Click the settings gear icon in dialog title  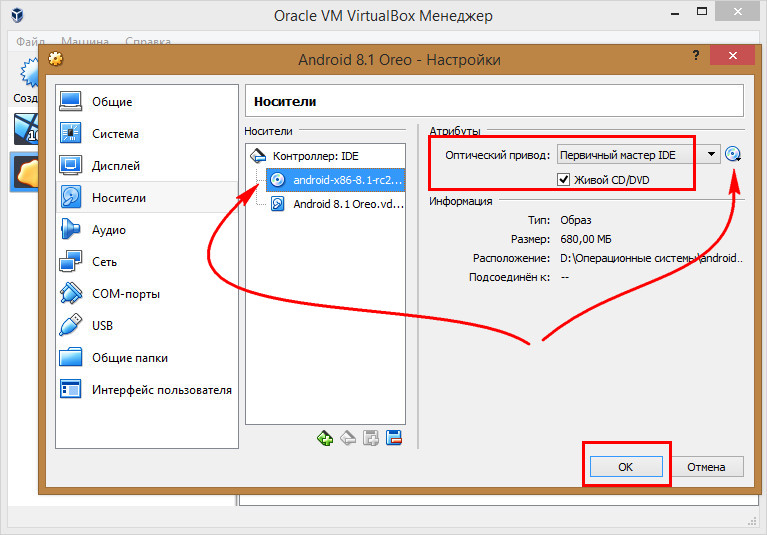tap(55, 59)
